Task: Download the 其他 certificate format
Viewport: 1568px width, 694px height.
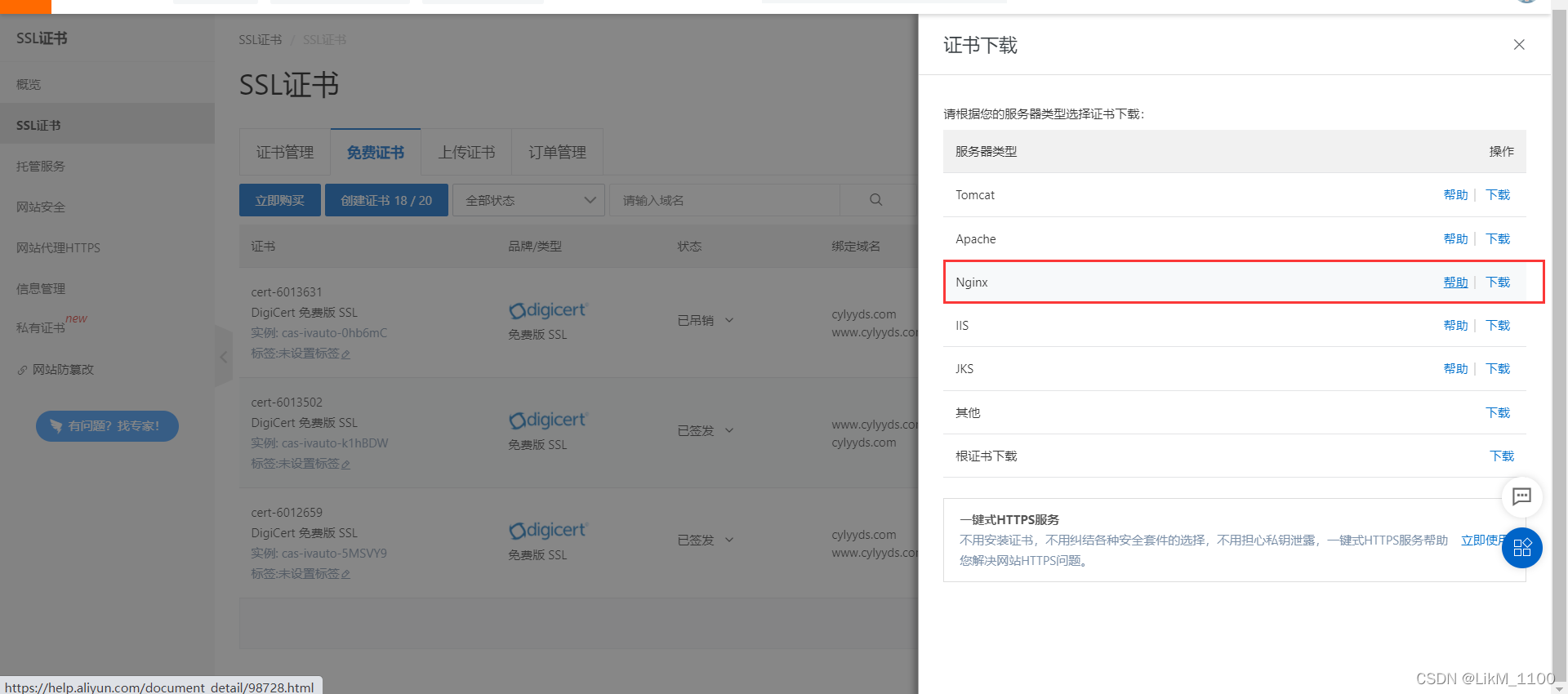Action: click(1498, 413)
